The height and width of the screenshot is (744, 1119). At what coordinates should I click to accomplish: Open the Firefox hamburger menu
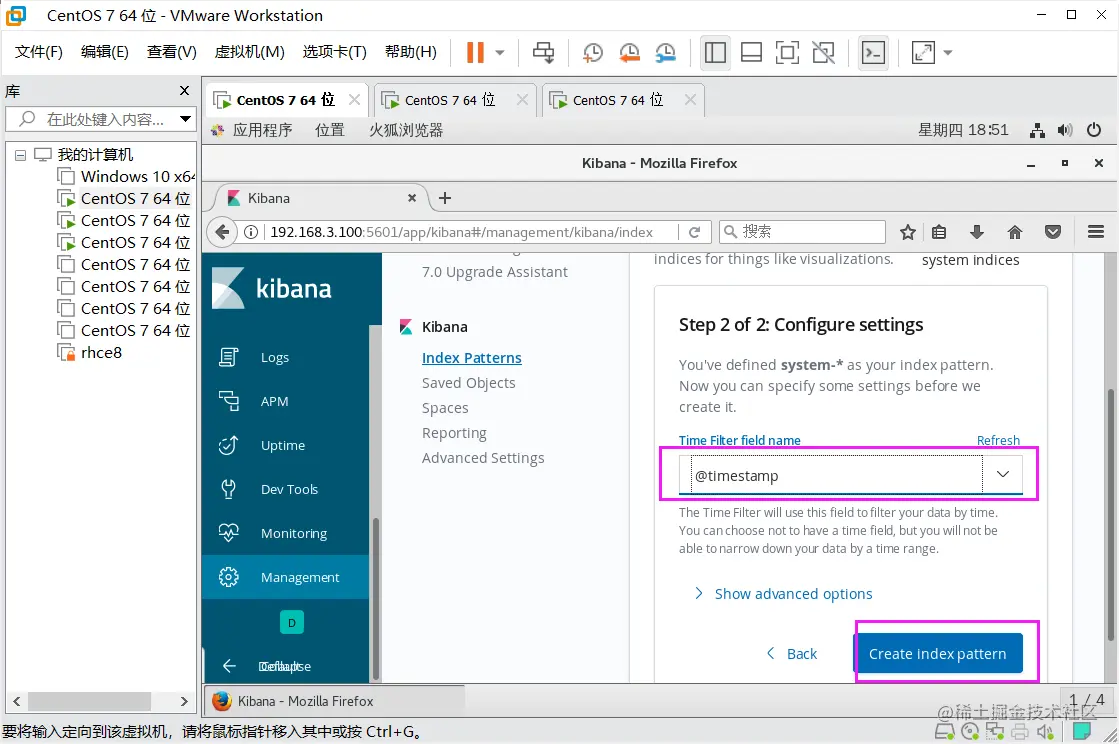[1095, 232]
